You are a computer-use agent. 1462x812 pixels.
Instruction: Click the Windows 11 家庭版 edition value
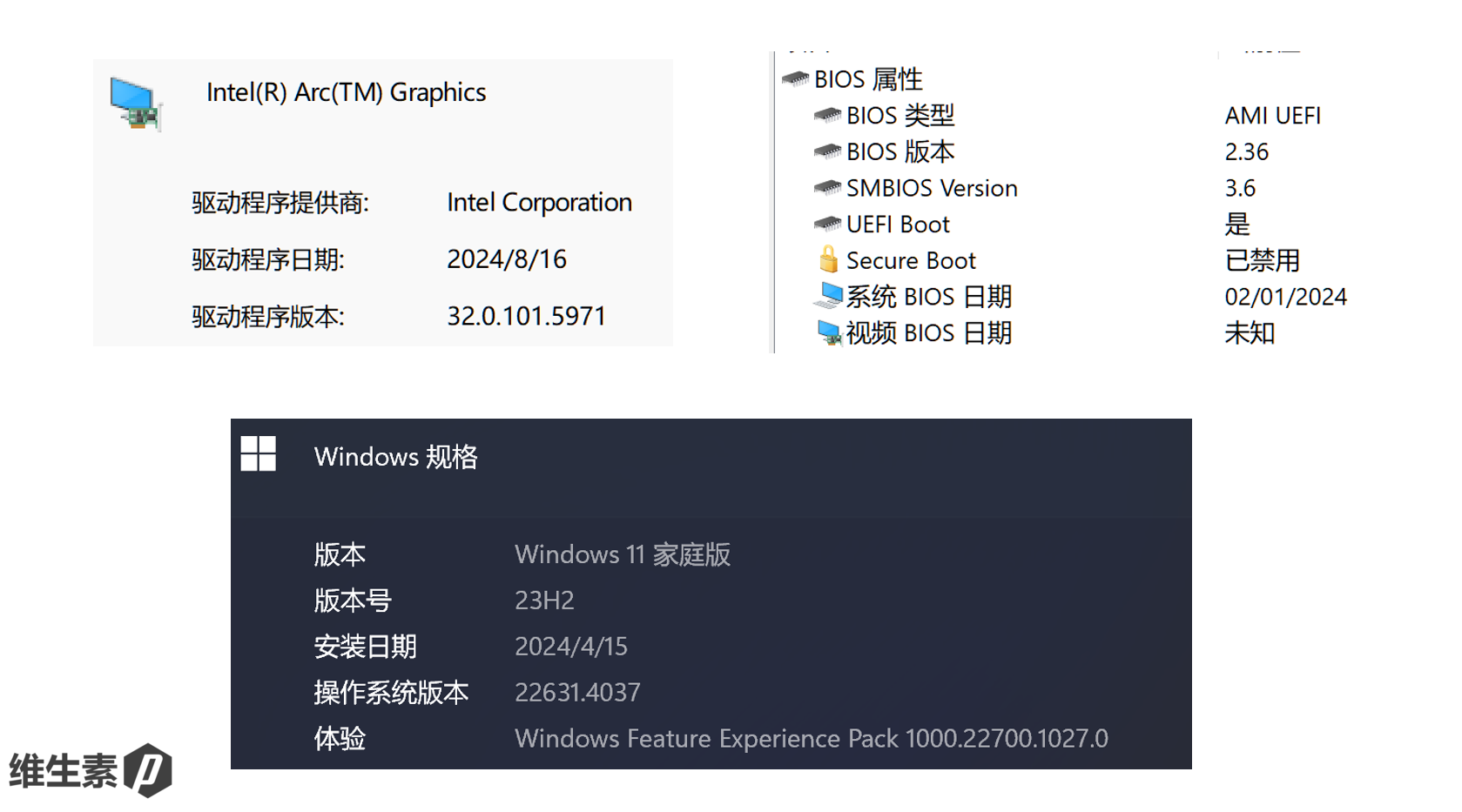pyautogui.click(x=622, y=554)
